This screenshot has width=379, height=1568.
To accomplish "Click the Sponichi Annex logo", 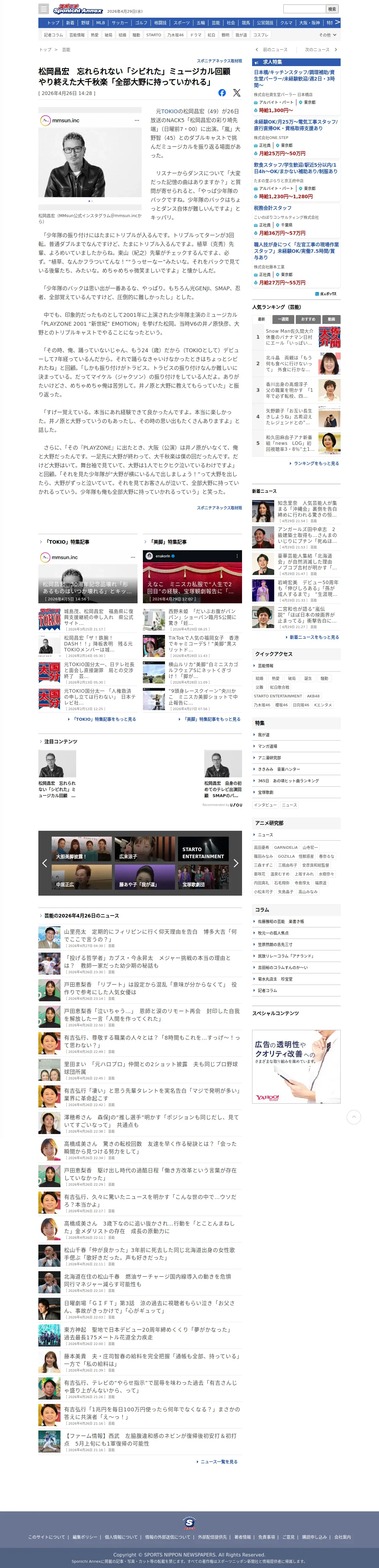I will click(78, 9).
